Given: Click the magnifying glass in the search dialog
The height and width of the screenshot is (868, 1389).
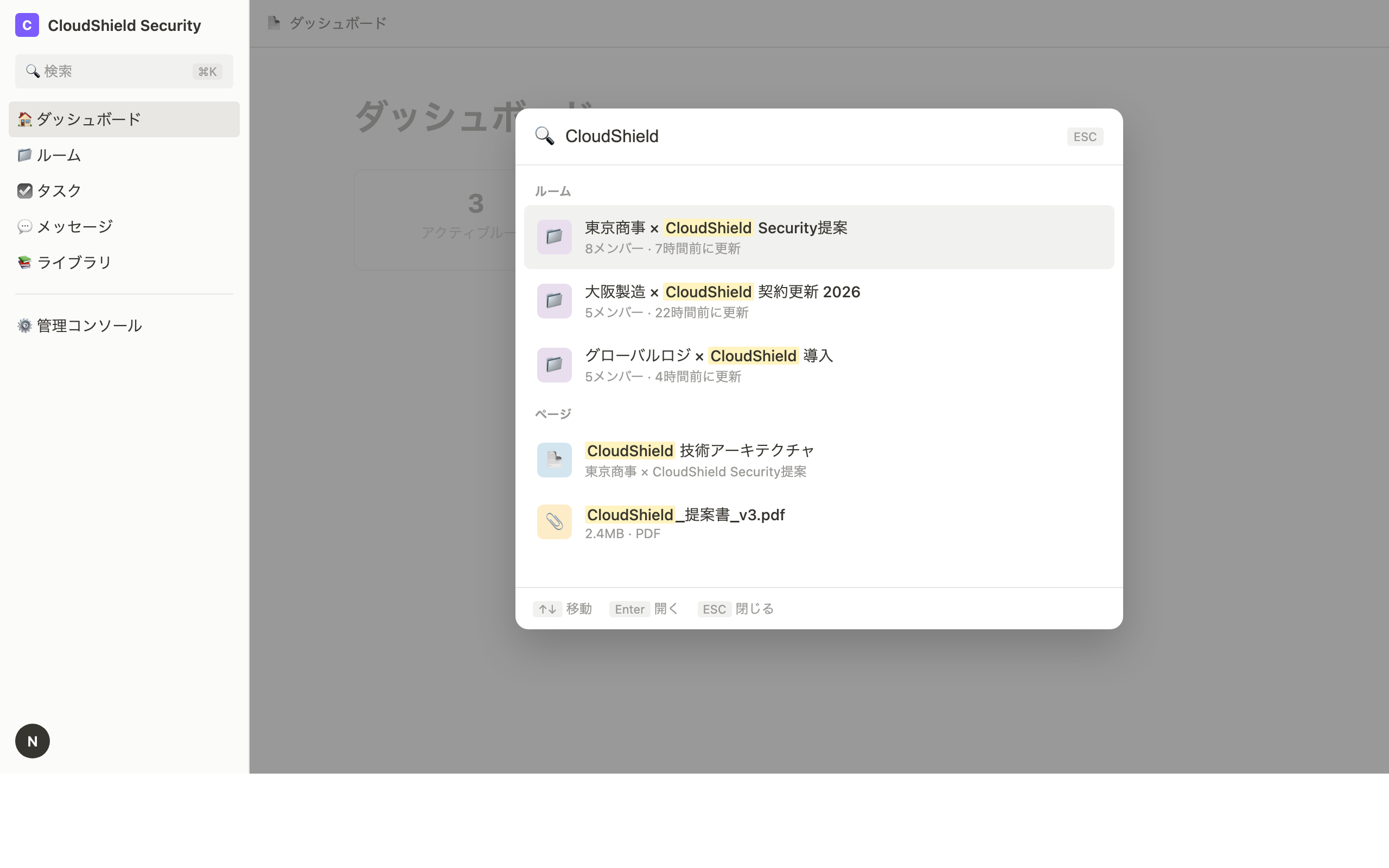Looking at the screenshot, I should coord(545,136).
